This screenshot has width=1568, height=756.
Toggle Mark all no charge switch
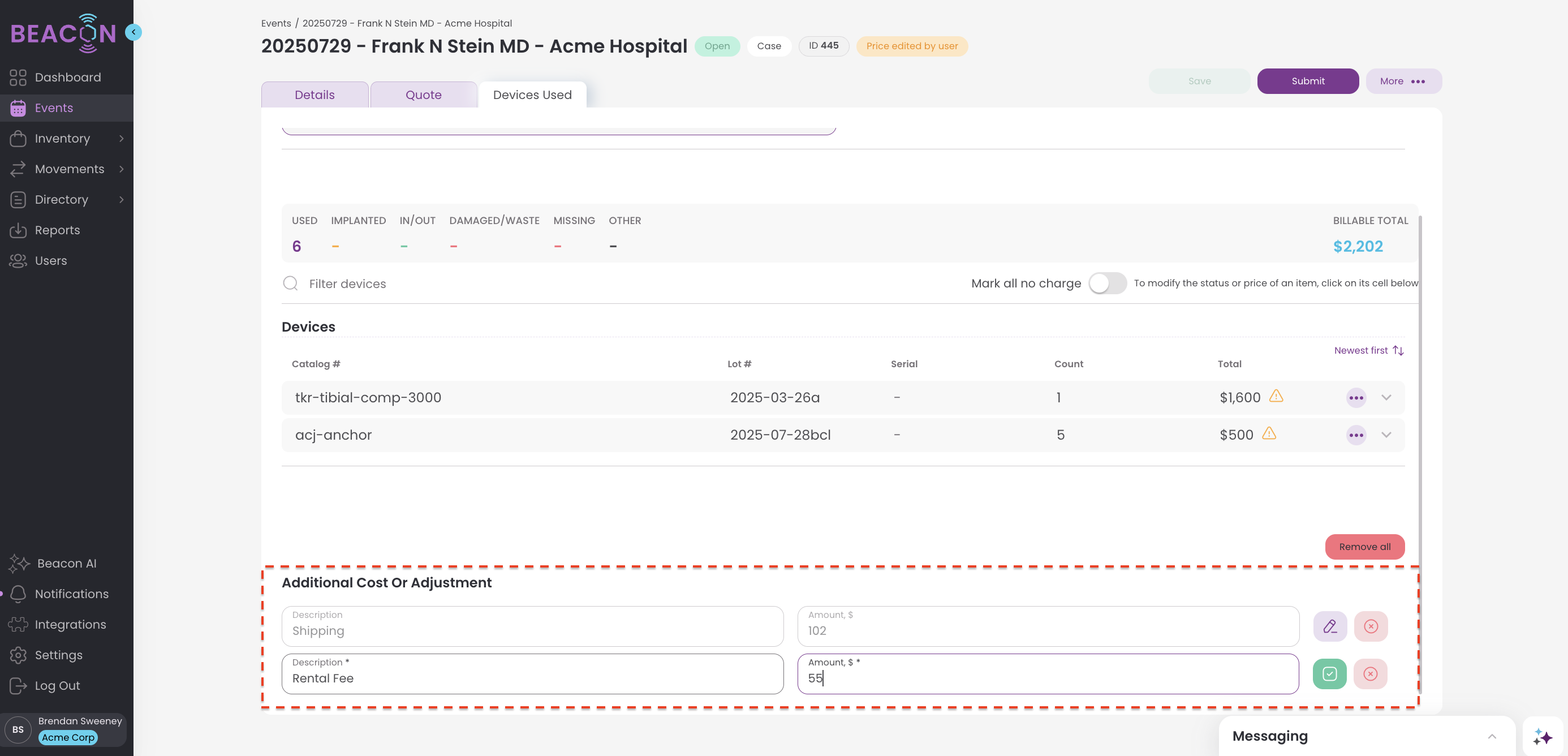(x=1107, y=283)
